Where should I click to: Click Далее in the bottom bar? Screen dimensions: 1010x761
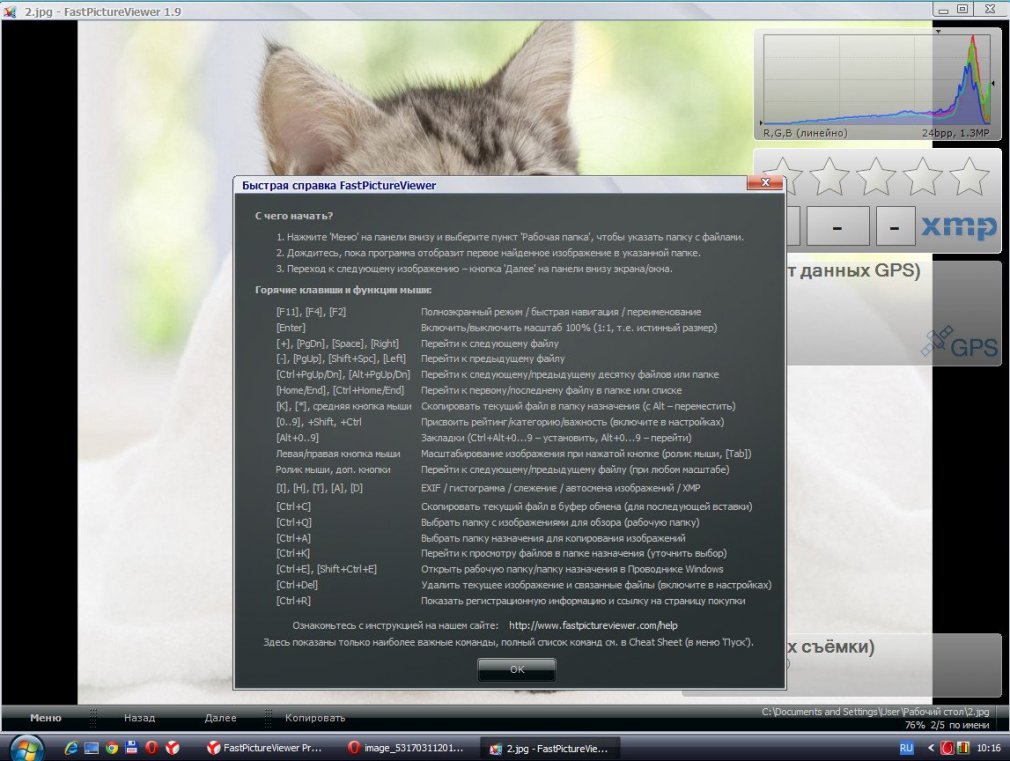[220, 718]
